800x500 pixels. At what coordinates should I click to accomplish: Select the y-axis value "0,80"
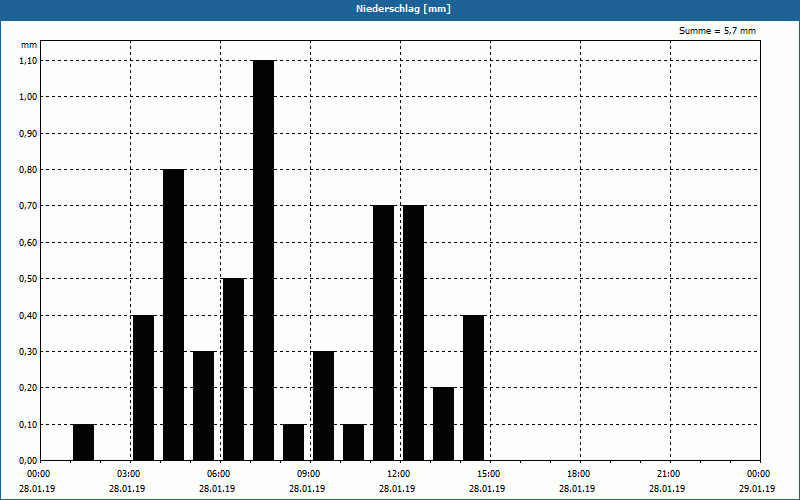(28, 169)
